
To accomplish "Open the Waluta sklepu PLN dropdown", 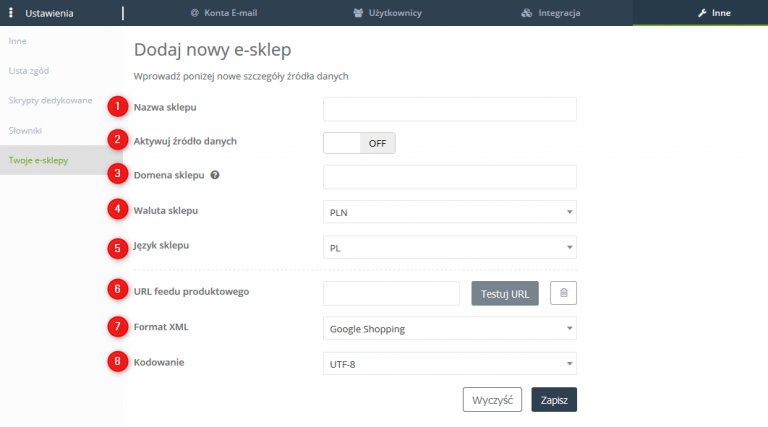I will [x=450, y=212].
